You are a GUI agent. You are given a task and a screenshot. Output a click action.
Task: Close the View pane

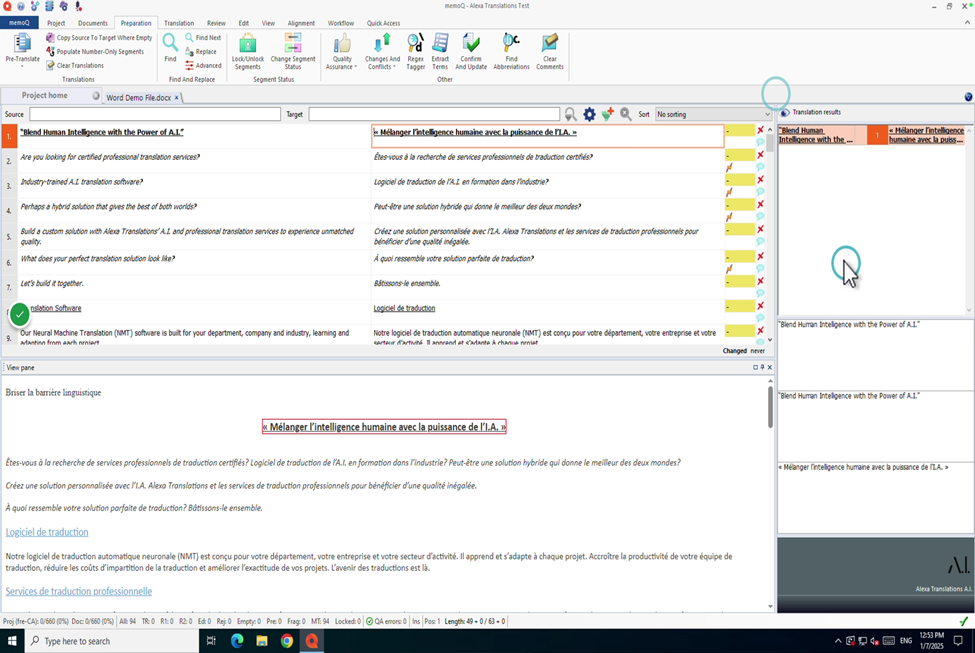(x=770, y=368)
